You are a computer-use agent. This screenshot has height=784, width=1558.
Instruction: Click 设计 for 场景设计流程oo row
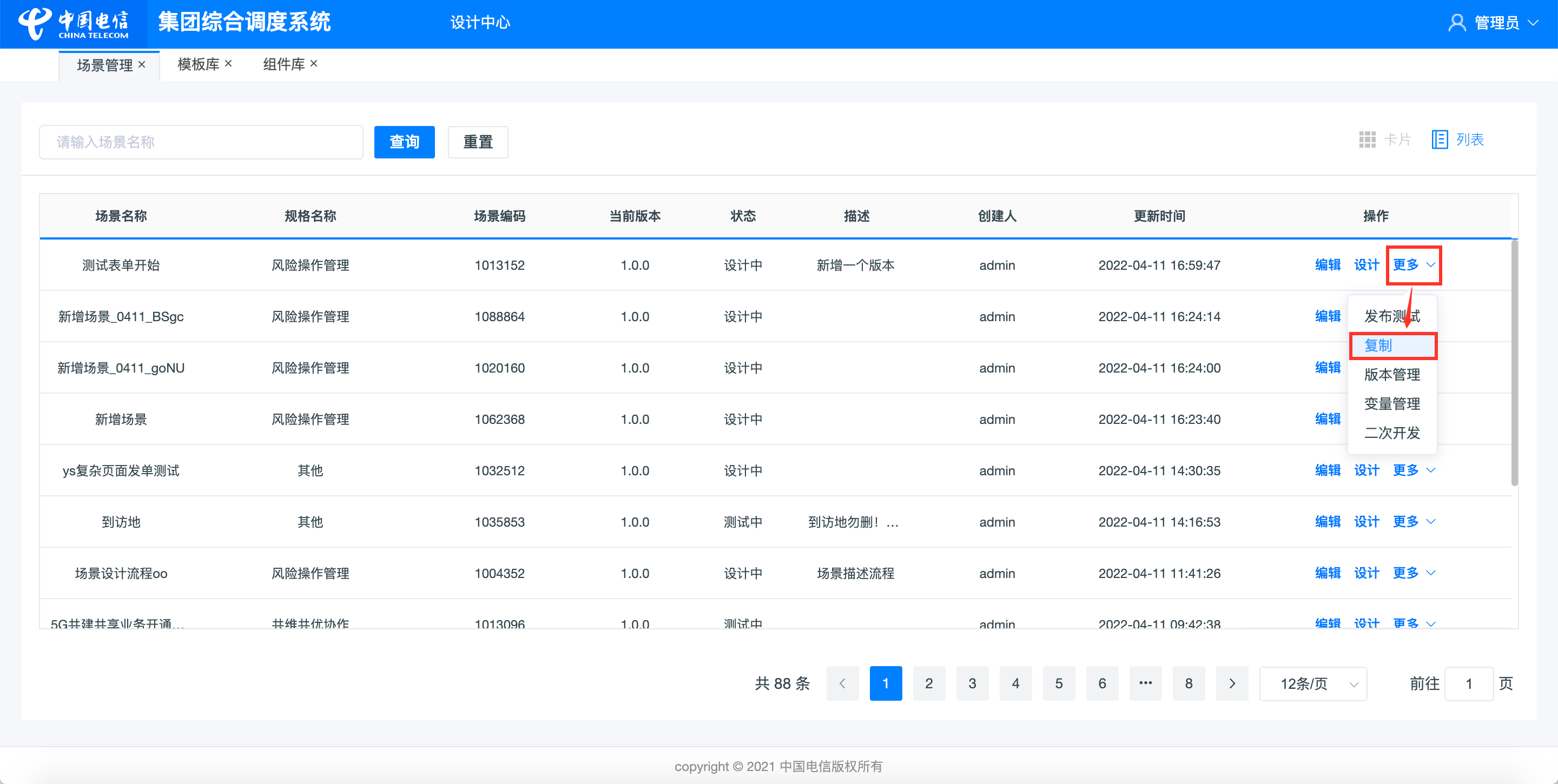1366,573
